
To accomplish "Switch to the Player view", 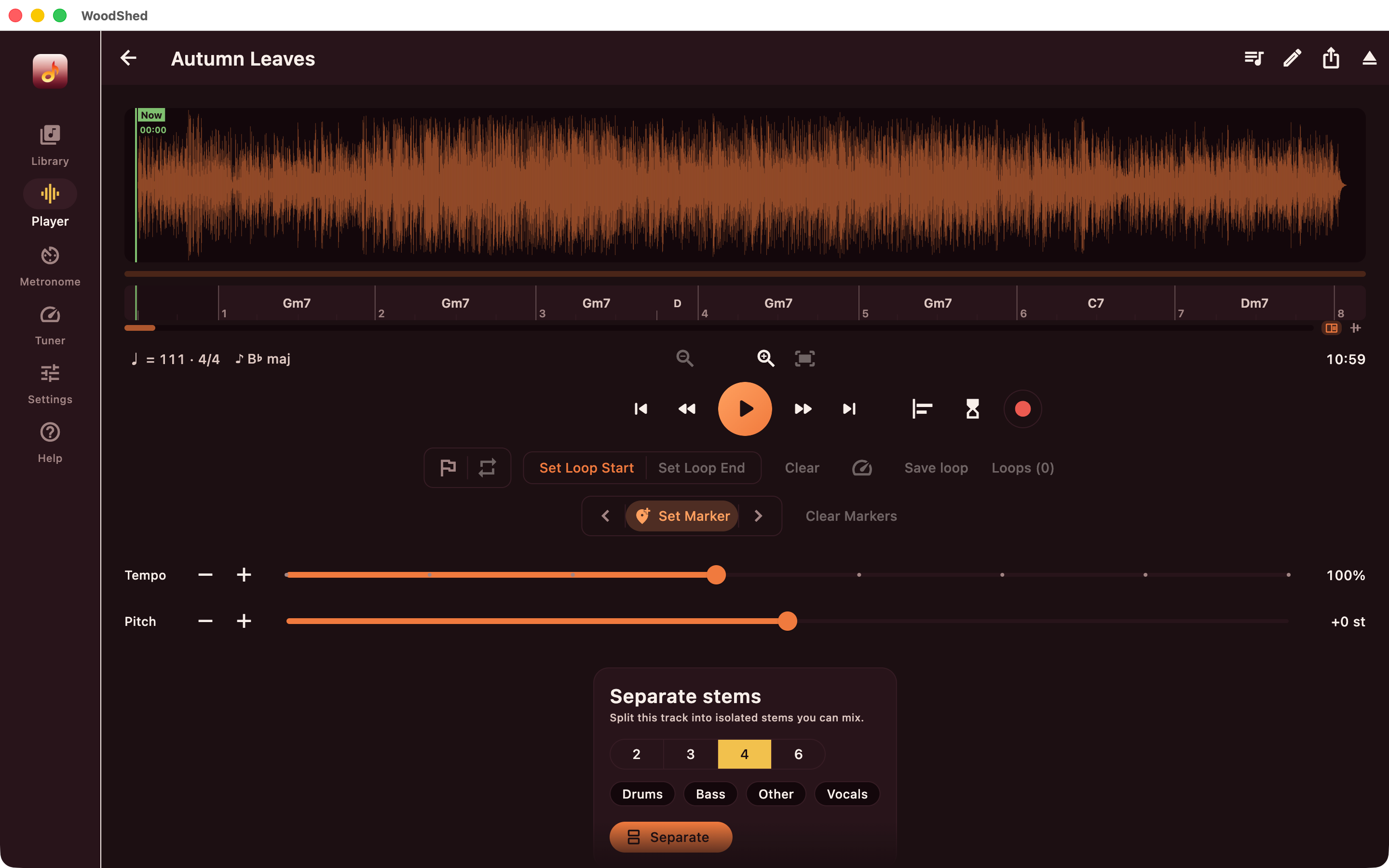I will tap(50, 204).
